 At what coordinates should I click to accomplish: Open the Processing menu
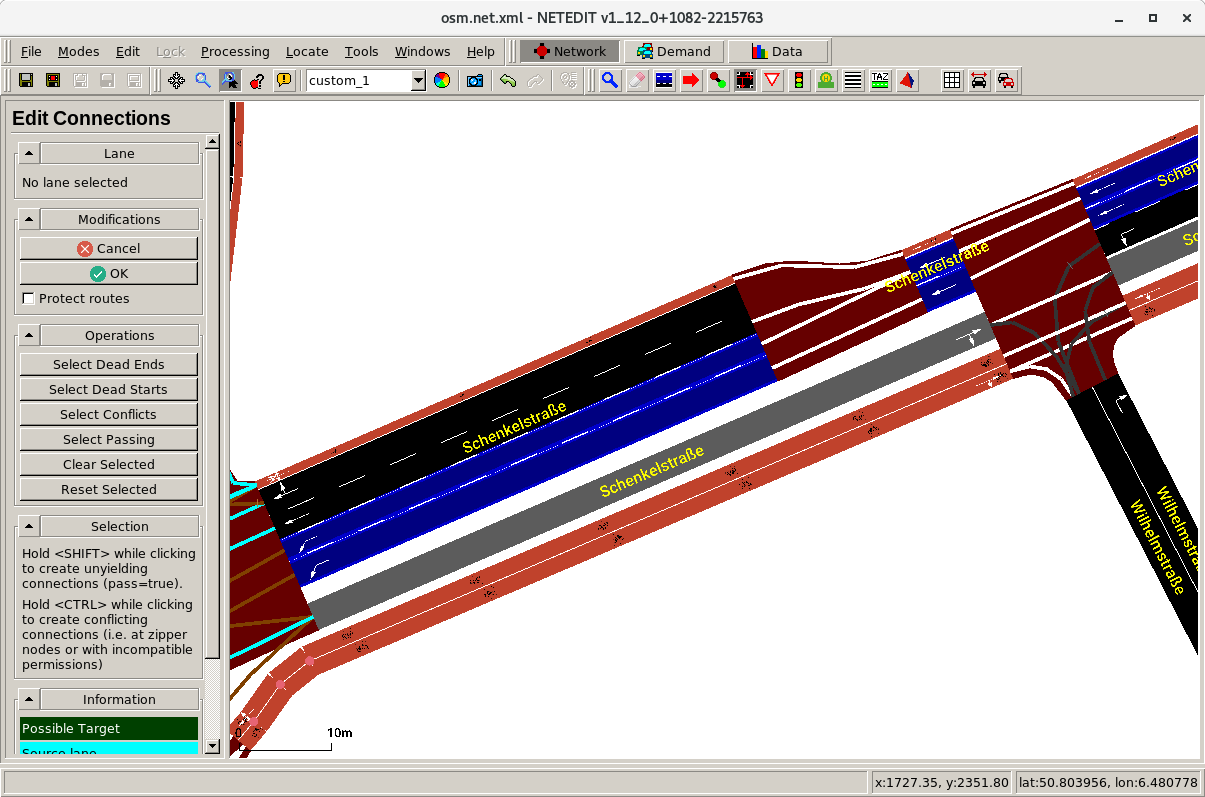235,52
